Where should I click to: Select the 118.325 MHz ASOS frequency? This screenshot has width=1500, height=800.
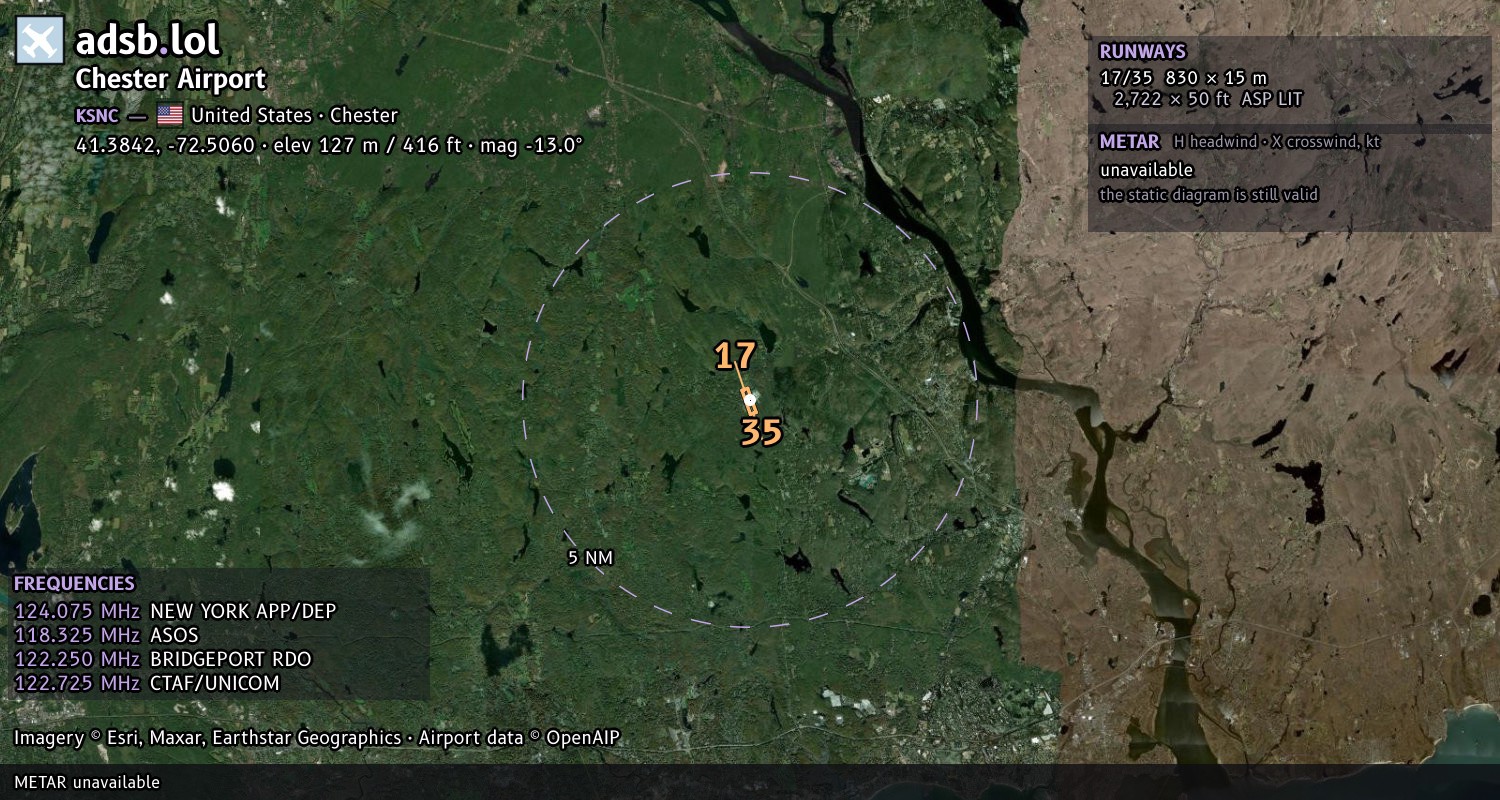(106, 635)
